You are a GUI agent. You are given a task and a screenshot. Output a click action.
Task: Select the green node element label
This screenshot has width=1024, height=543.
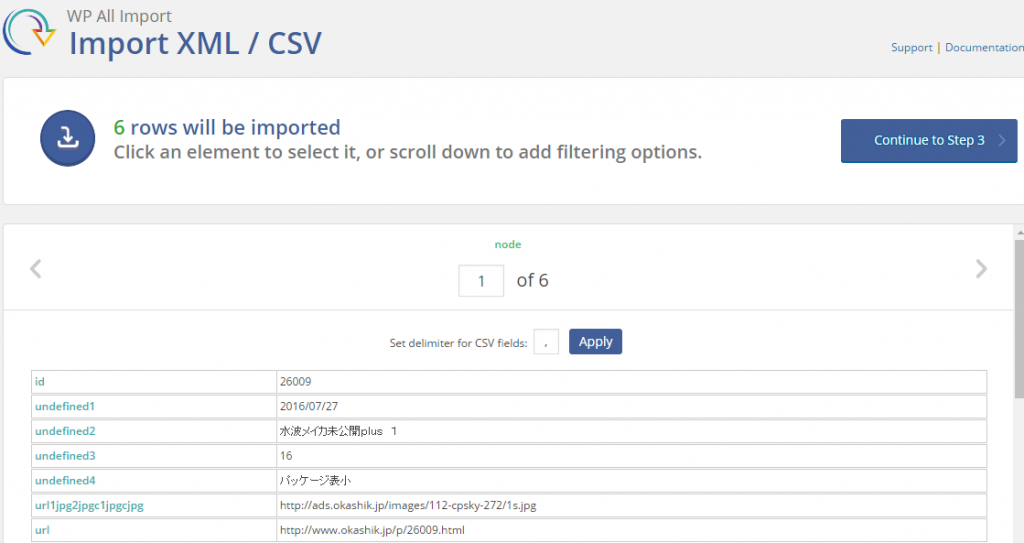508,244
